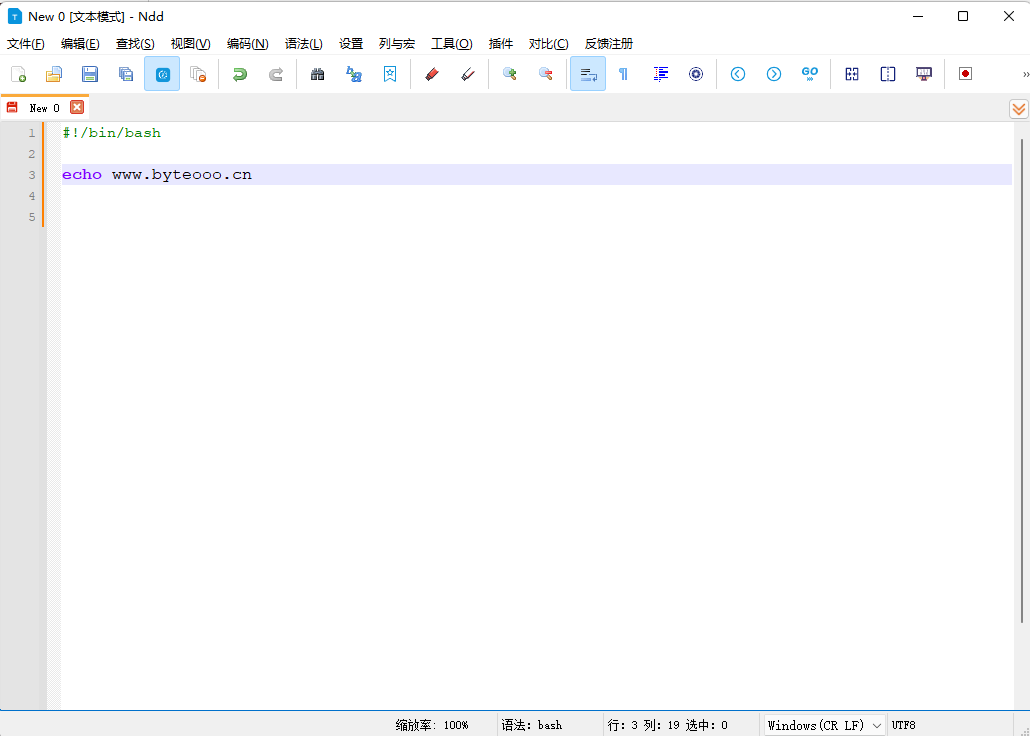The width and height of the screenshot is (1030, 736).
Task: Click the Save floppy disk icon
Action: 90,74
